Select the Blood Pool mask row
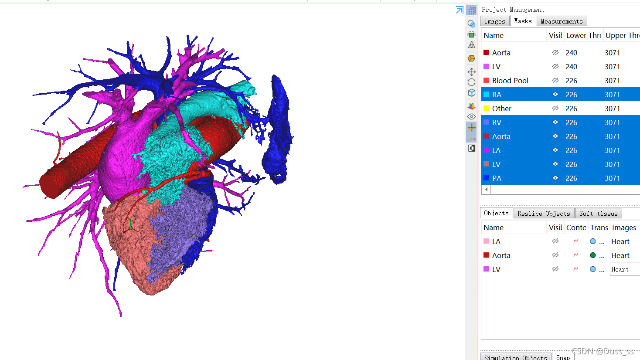Image resolution: width=640 pixels, height=360 pixels. point(560,80)
